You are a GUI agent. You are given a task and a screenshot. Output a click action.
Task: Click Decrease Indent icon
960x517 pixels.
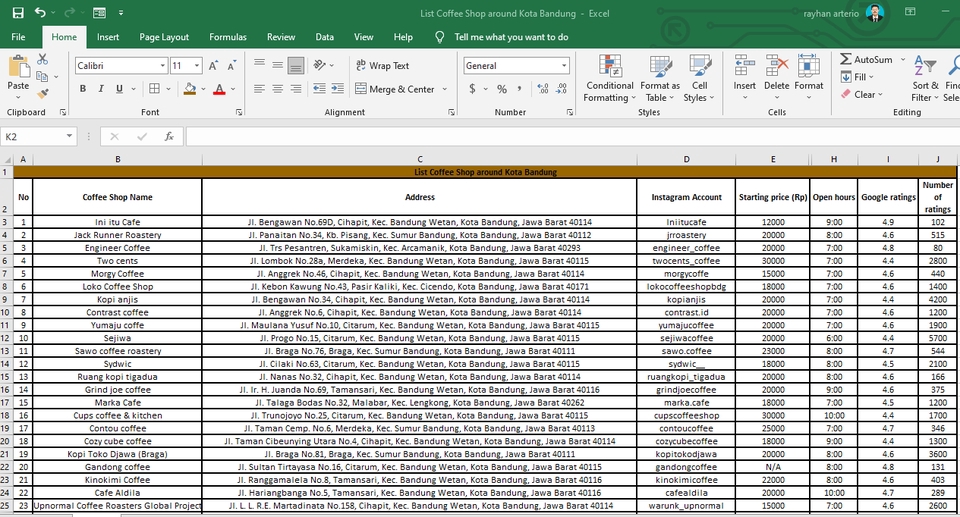(x=319, y=89)
